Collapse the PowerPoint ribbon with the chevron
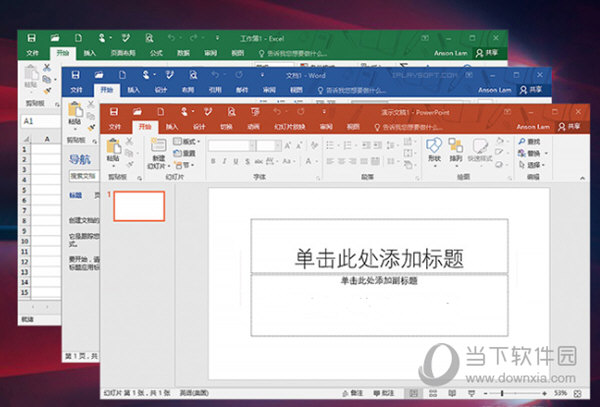 (582, 178)
